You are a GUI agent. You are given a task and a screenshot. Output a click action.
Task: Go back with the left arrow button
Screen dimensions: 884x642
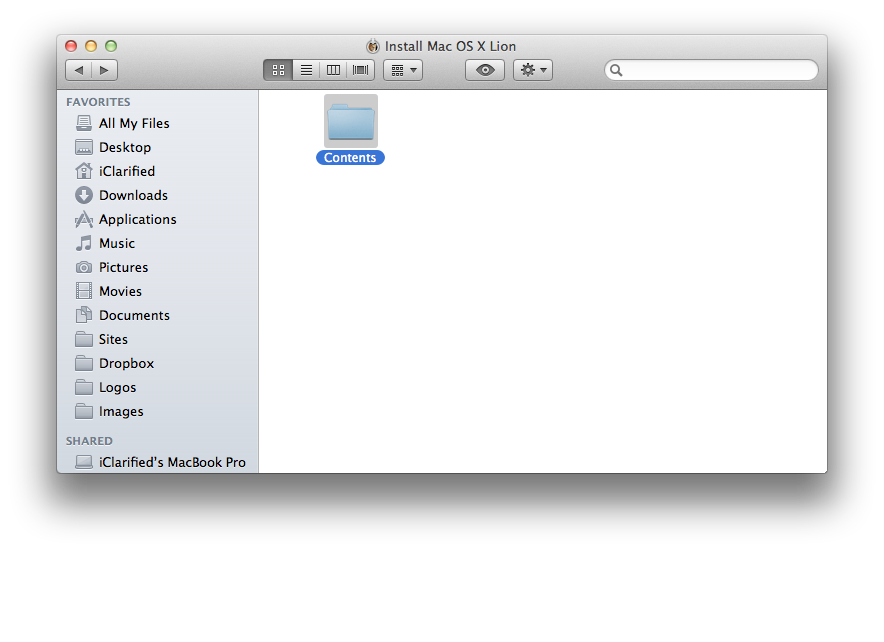(x=79, y=70)
